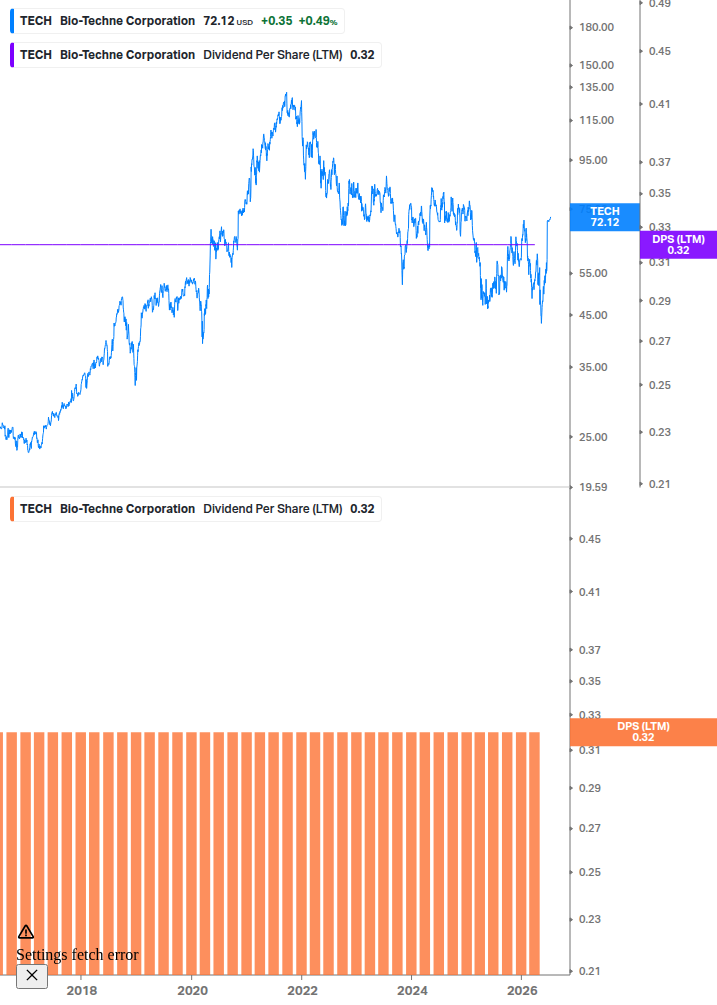The image size is (717, 1005).
Task: Click the 95.00 price scale value
Action: tap(593, 160)
